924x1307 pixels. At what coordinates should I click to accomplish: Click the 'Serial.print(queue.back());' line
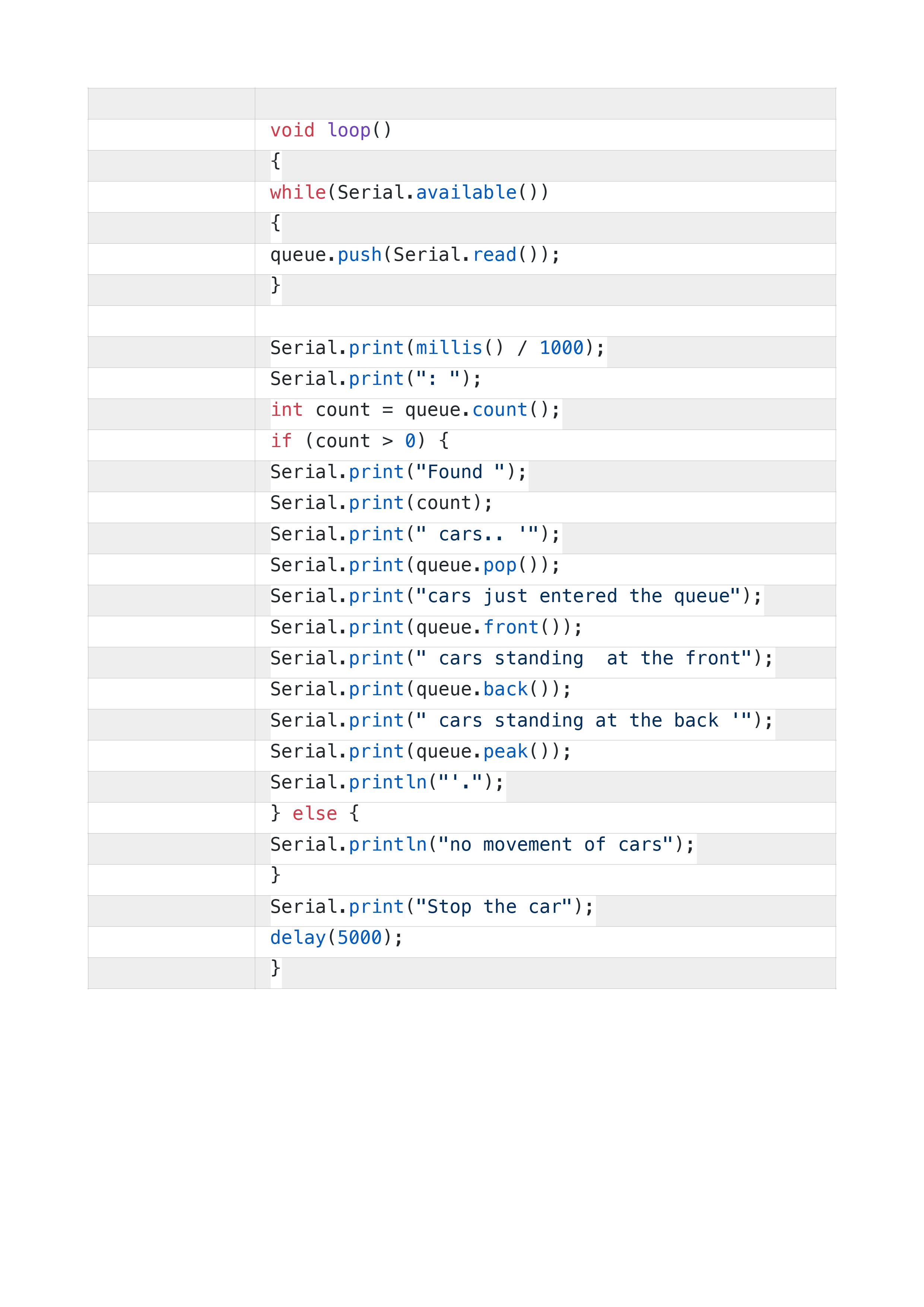[x=420, y=689]
